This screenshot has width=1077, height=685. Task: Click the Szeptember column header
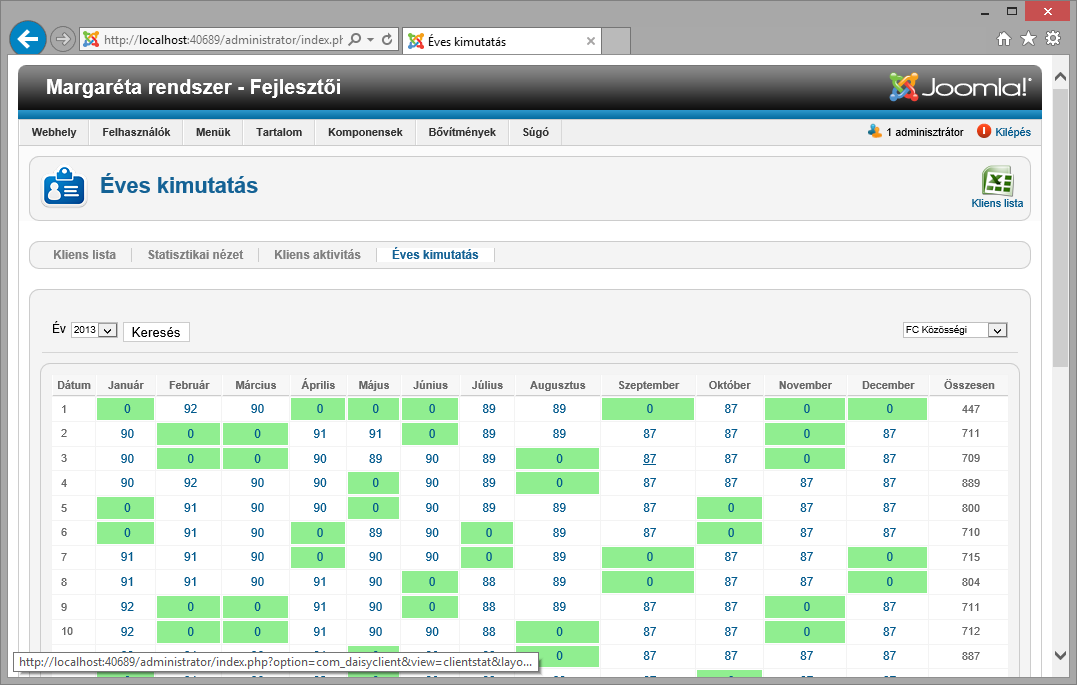pos(648,385)
